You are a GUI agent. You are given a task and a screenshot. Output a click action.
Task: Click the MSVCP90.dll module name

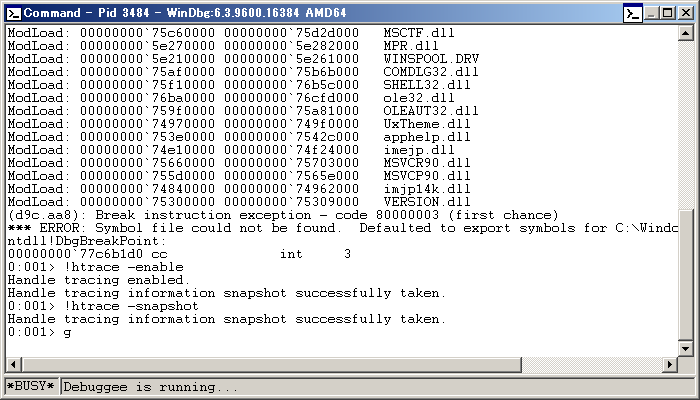tap(427, 175)
